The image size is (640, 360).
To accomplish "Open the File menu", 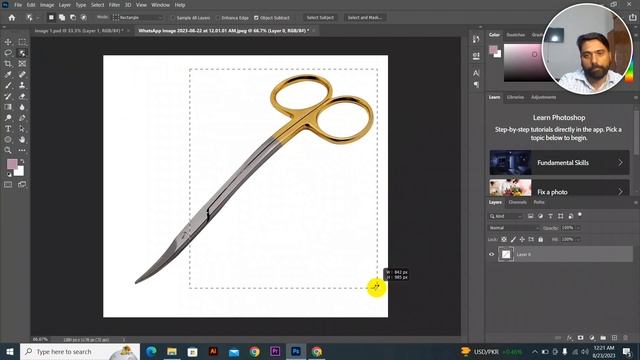I will click(x=18, y=5).
